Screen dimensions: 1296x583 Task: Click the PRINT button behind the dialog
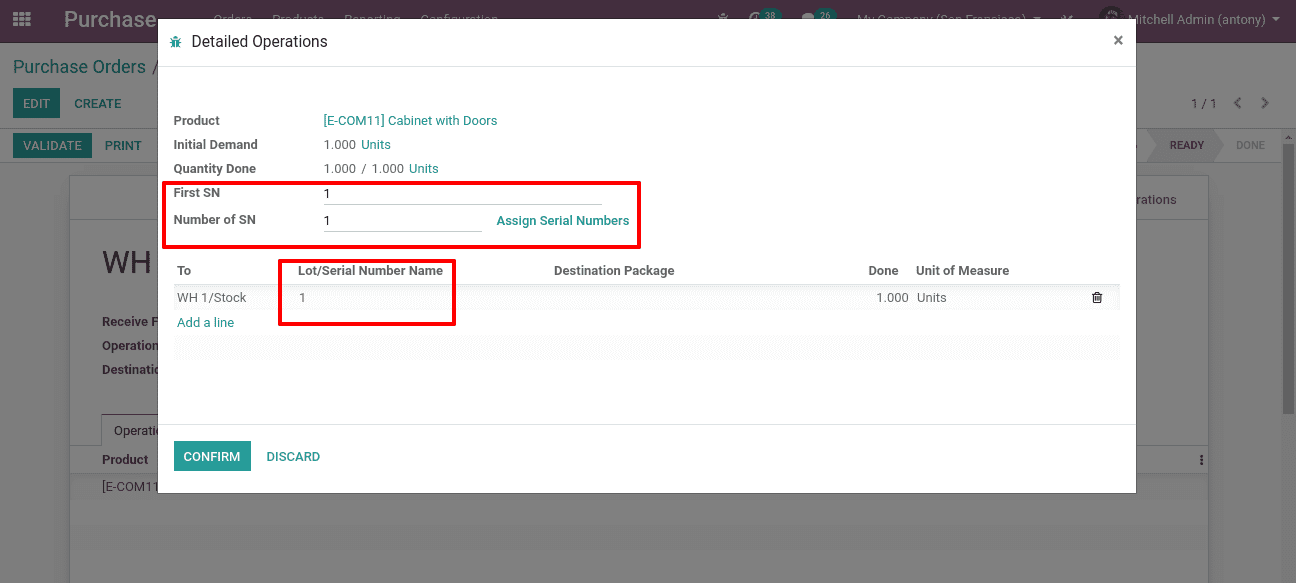point(123,145)
